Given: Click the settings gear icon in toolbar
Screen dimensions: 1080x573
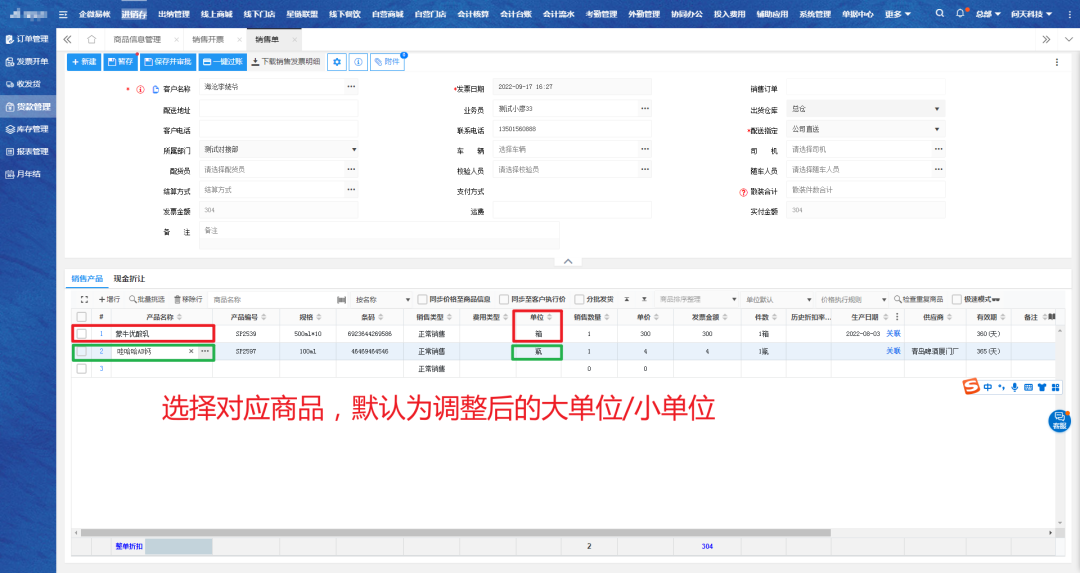Looking at the screenshot, I should click(x=338, y=62).
